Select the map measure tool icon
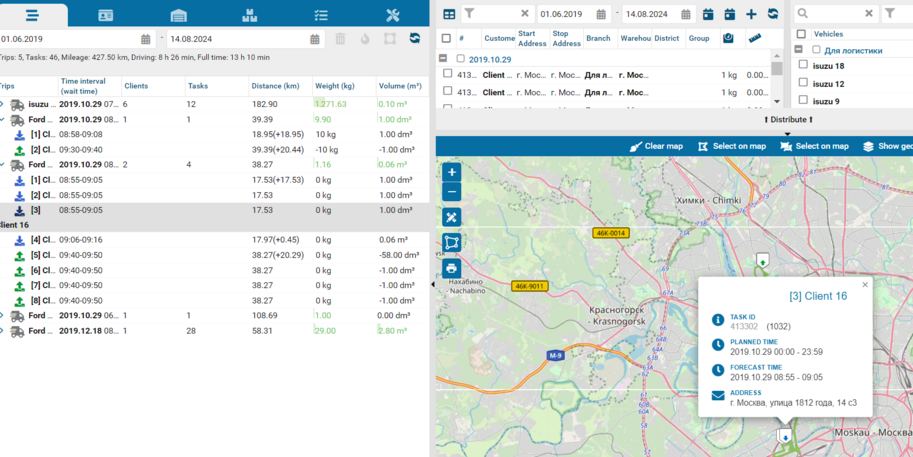Image resolution: width=913 pixels, height=457 pixels. (451, 217)
